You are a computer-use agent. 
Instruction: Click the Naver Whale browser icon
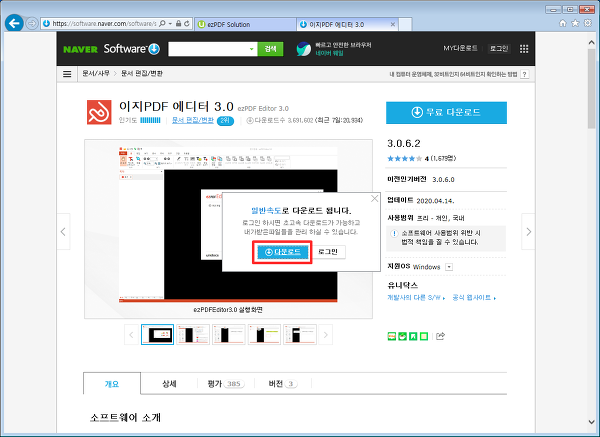tap(303, 49)
